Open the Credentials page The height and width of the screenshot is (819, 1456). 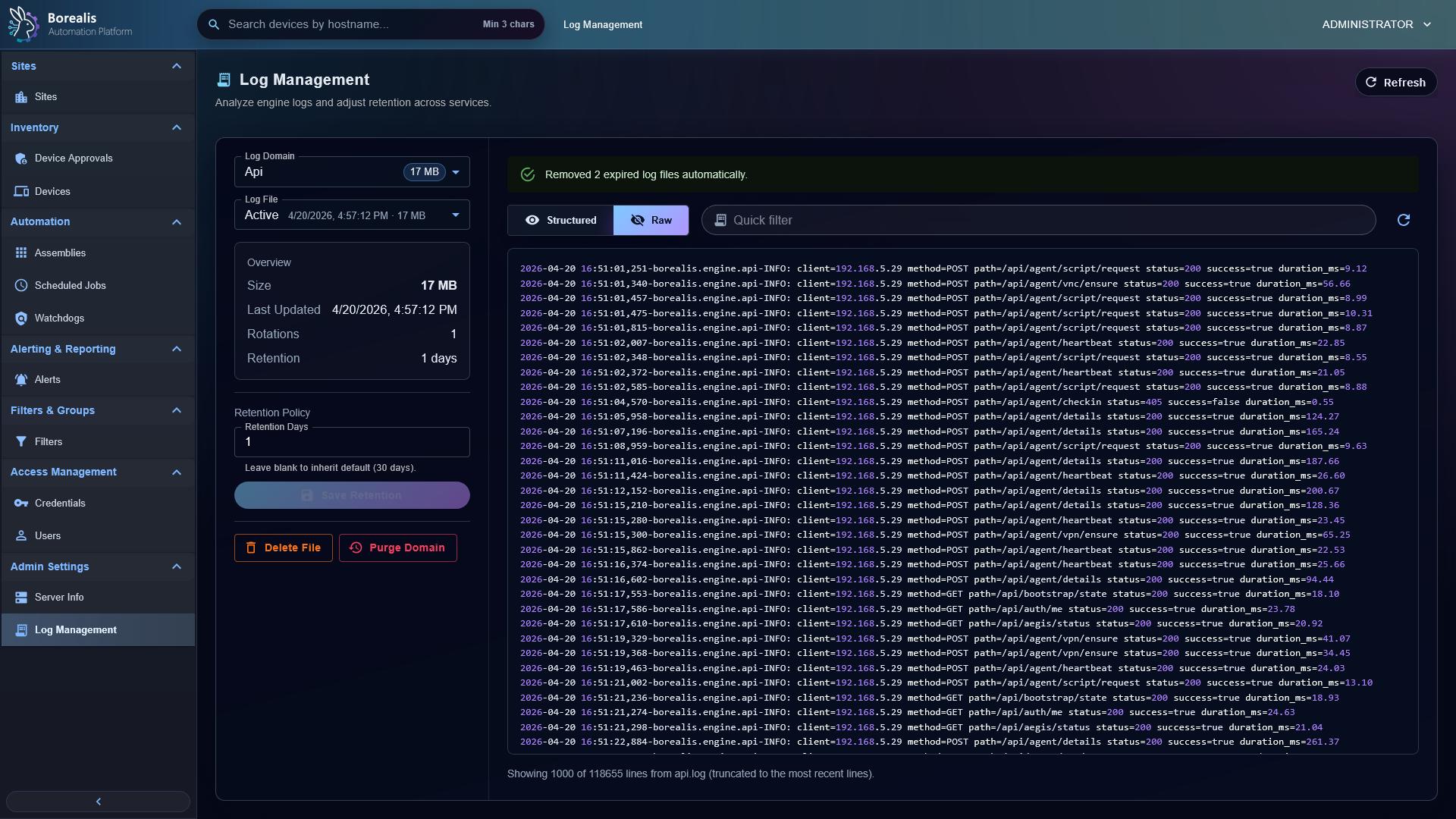[x=98, y=503]
